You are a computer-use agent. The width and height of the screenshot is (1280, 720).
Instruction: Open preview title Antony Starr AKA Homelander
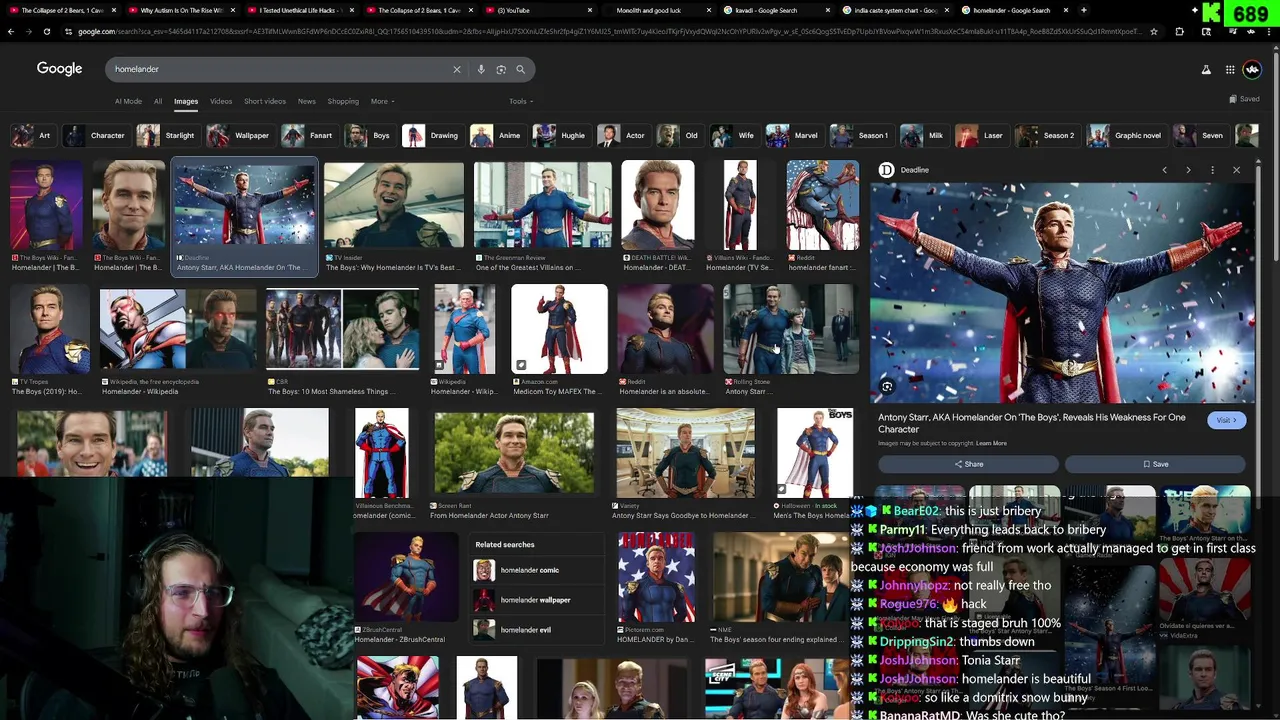click(x=1031, y=423)
